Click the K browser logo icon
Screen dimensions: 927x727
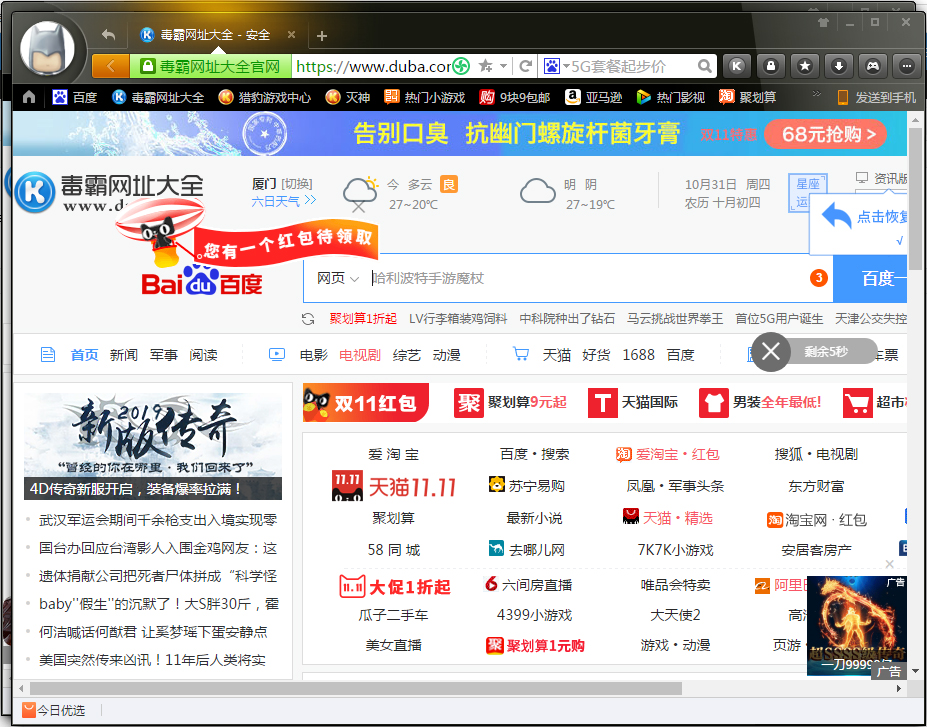point(736,64)
